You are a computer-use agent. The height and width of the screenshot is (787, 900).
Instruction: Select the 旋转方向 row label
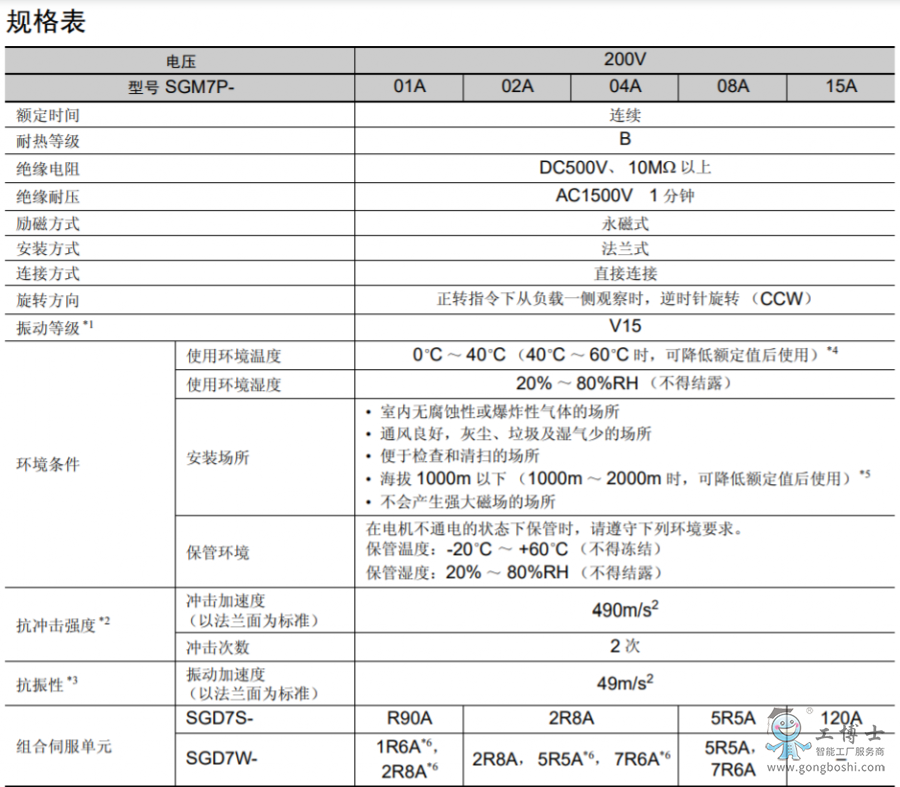48,300
